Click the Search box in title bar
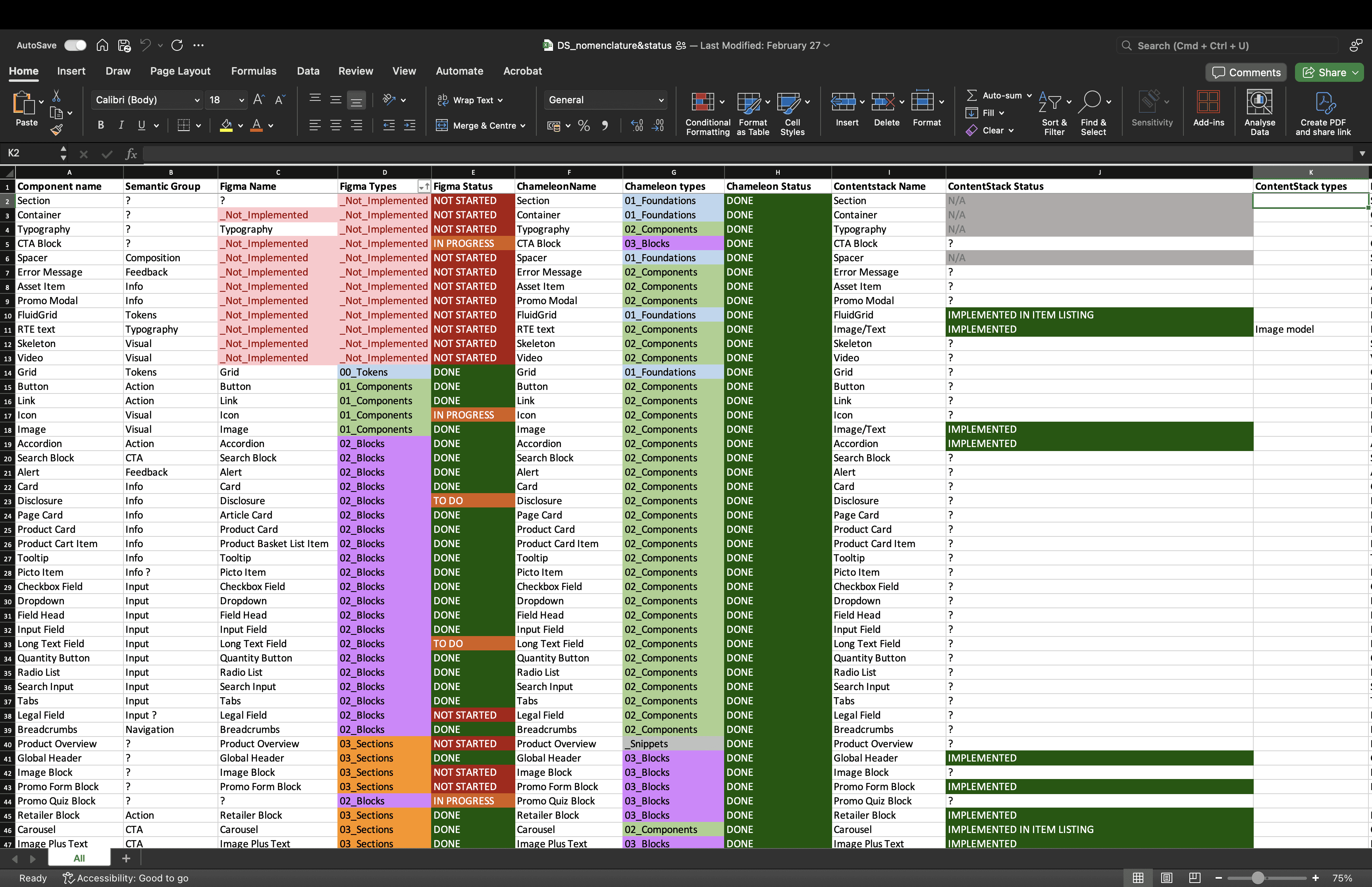The image size is (1372, 887). tap(1226, 46)
